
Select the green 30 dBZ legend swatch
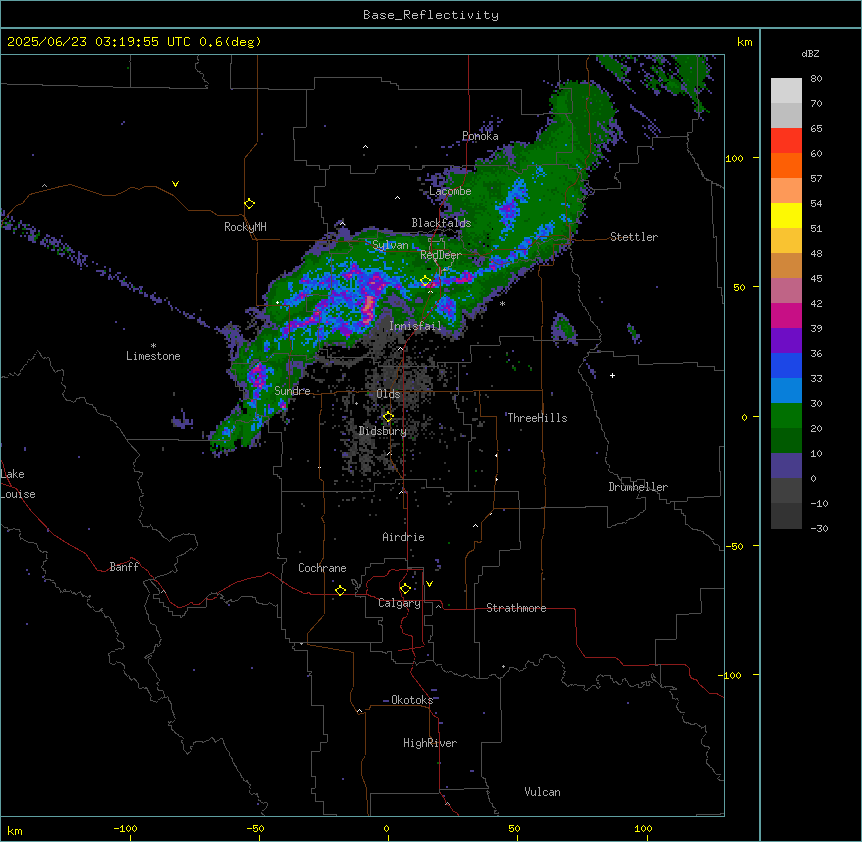(x=786, y=416)
